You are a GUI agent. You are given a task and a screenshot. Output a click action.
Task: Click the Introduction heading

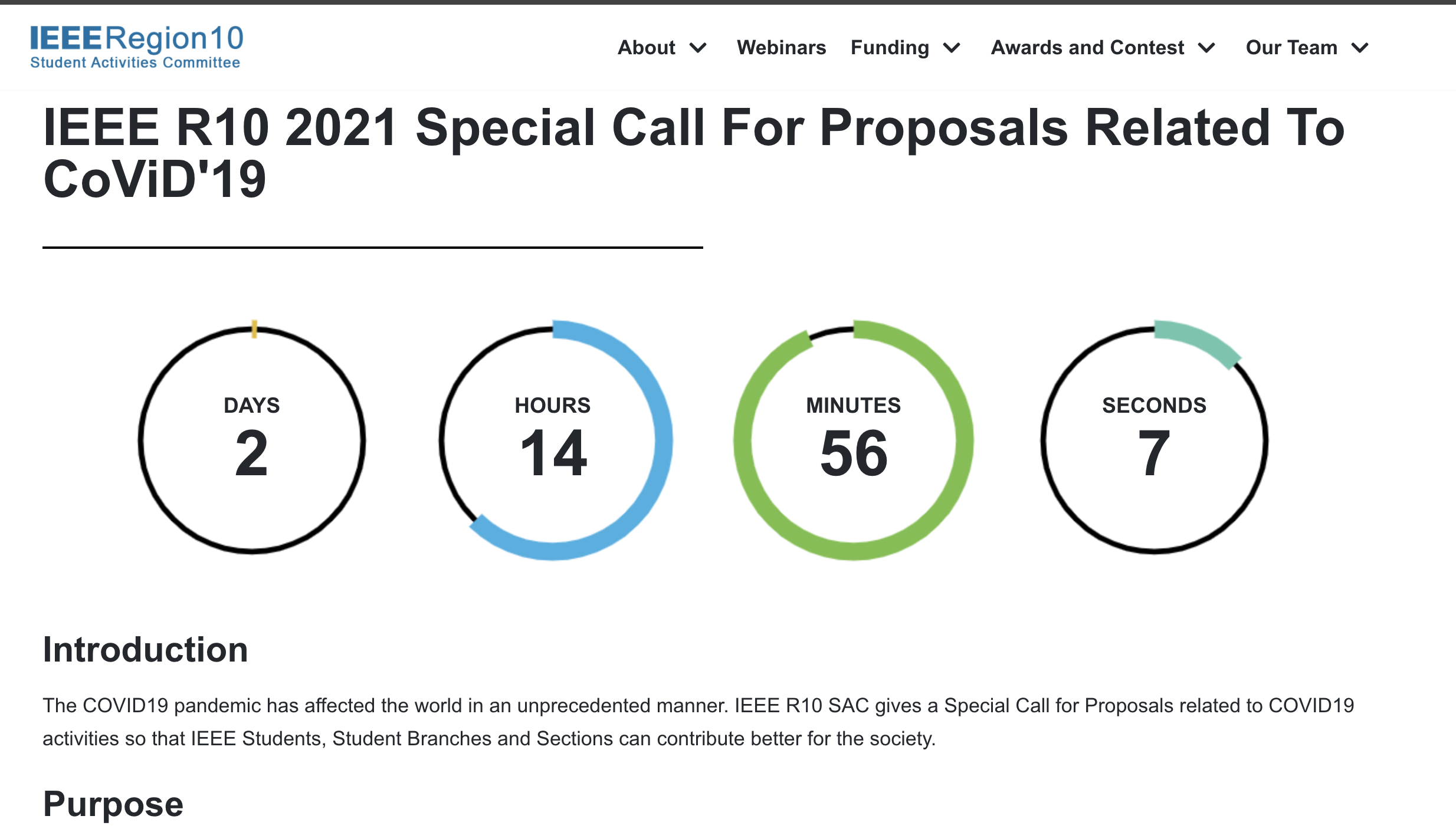point(146,649)
